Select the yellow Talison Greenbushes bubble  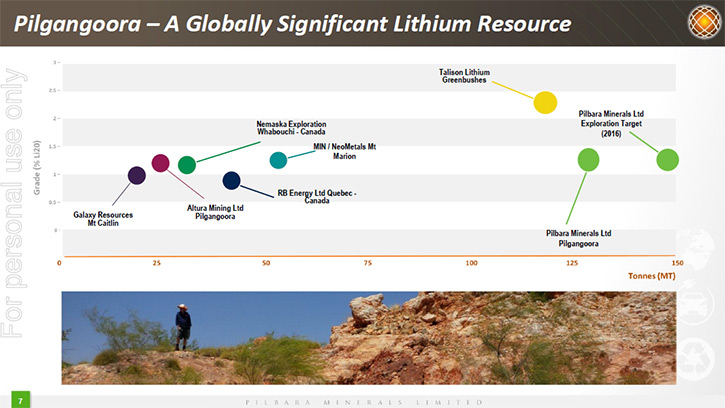coord(545,103)
